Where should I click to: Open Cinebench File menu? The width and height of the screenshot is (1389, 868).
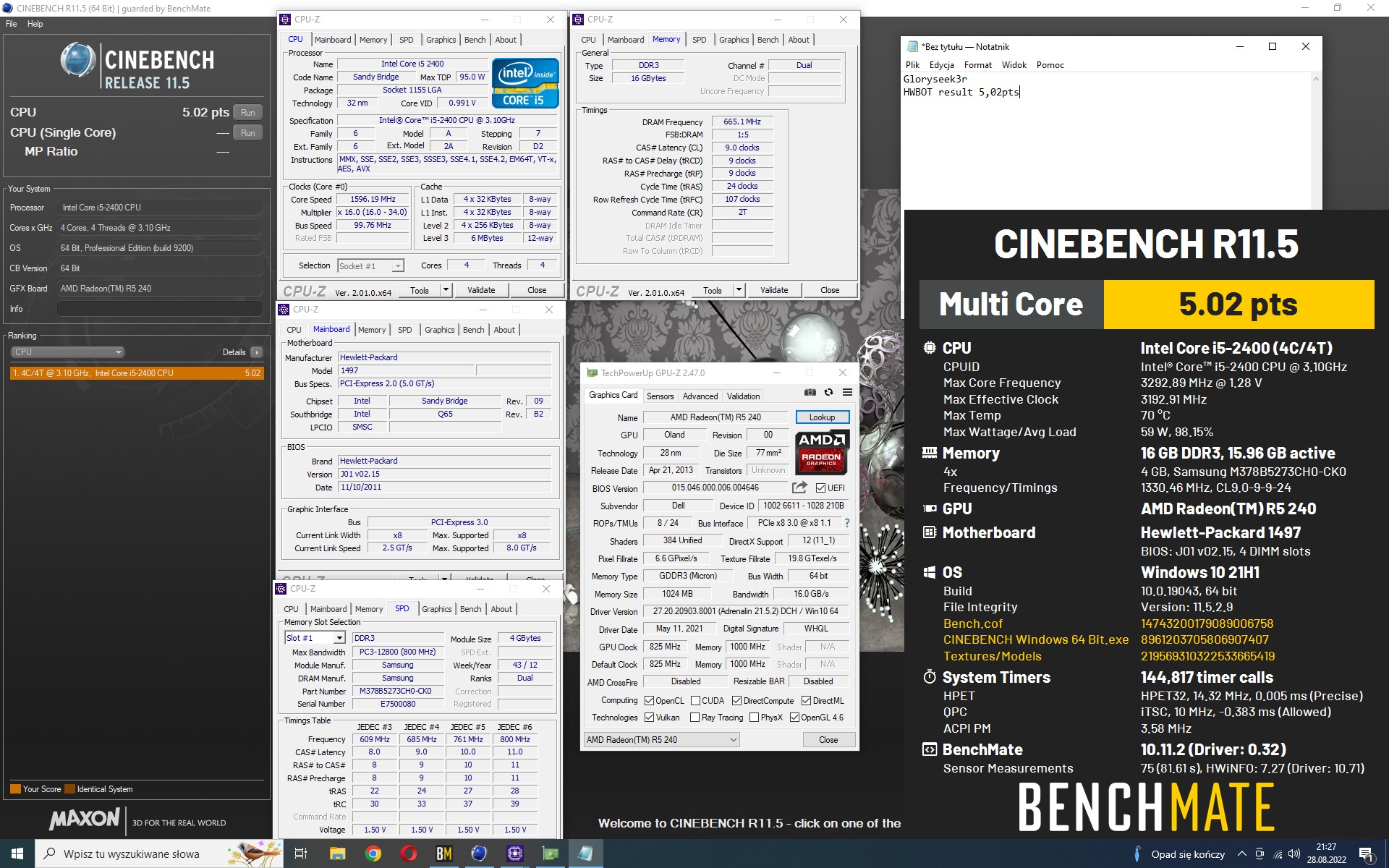(12, 24)
